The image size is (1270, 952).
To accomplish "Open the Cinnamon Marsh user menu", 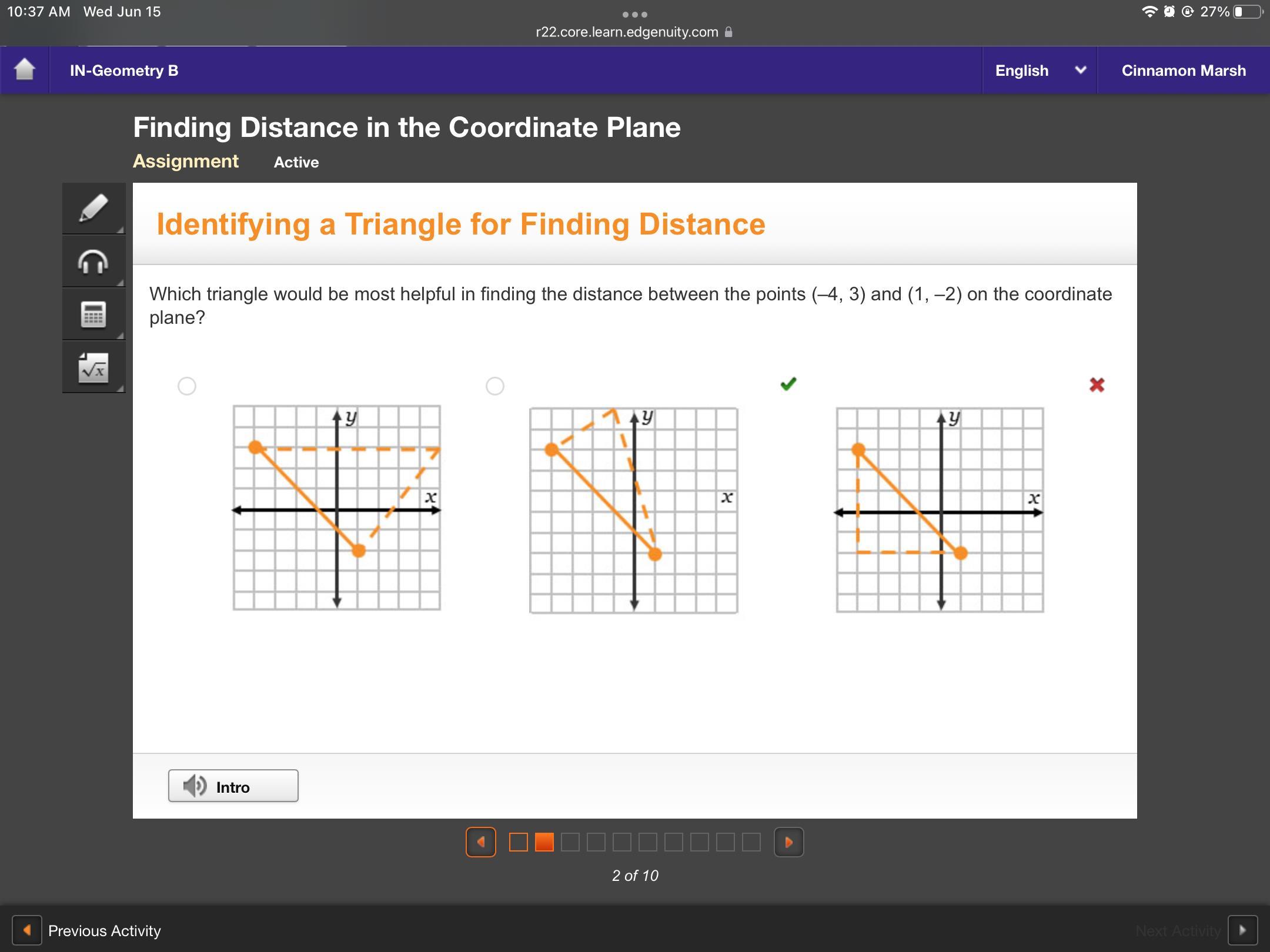I will (1184, 71).
